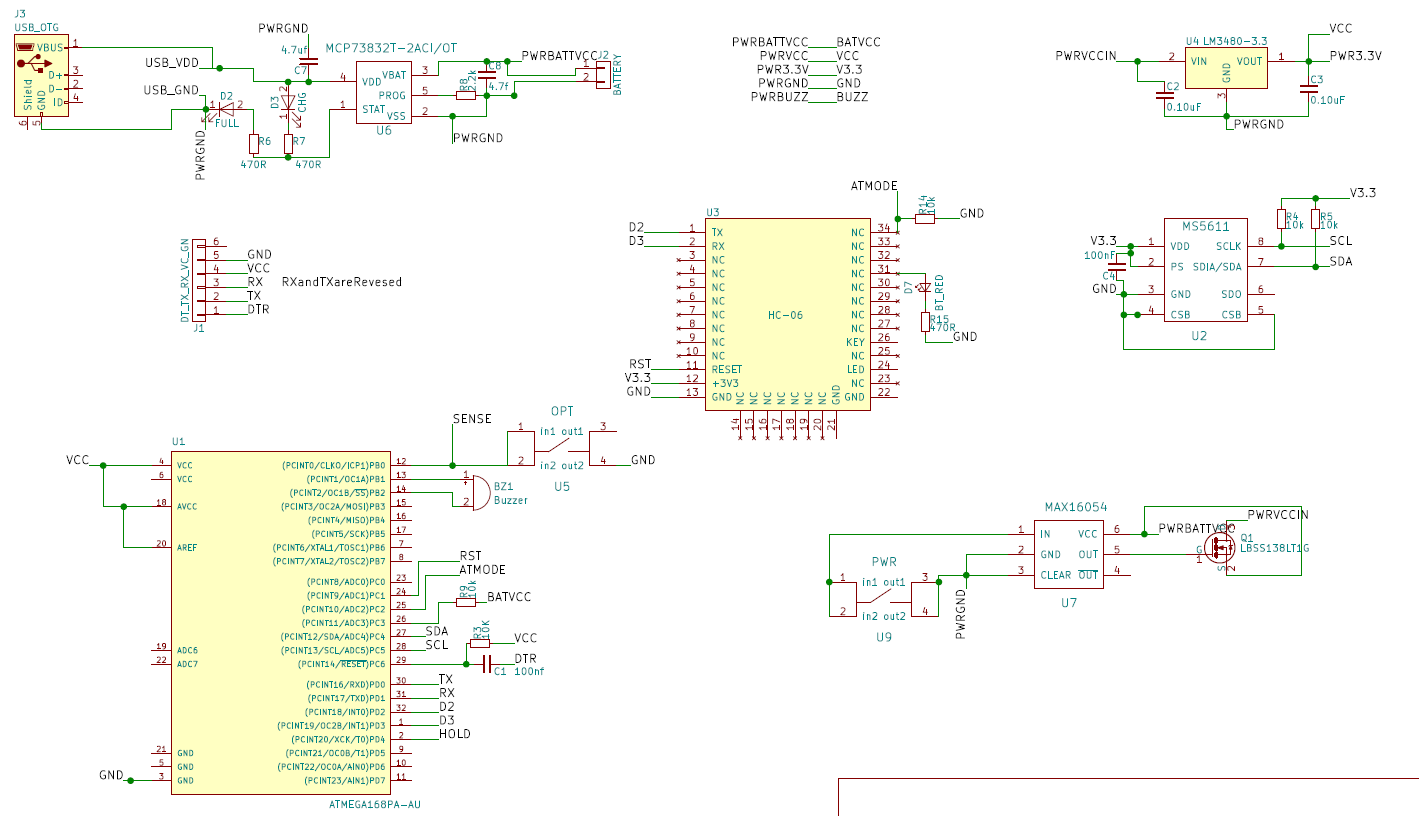1419x816 pixels.
Task: Click the (PCINT0/CLKO/ICP1)PB0 pin label
Action: [334, 465]
